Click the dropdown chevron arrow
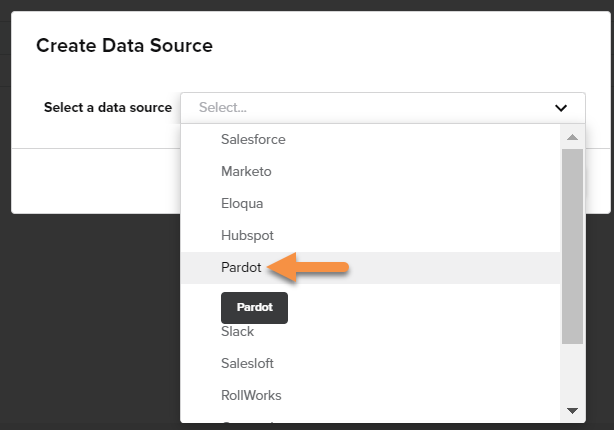614x430 pixels. point(561,108)
